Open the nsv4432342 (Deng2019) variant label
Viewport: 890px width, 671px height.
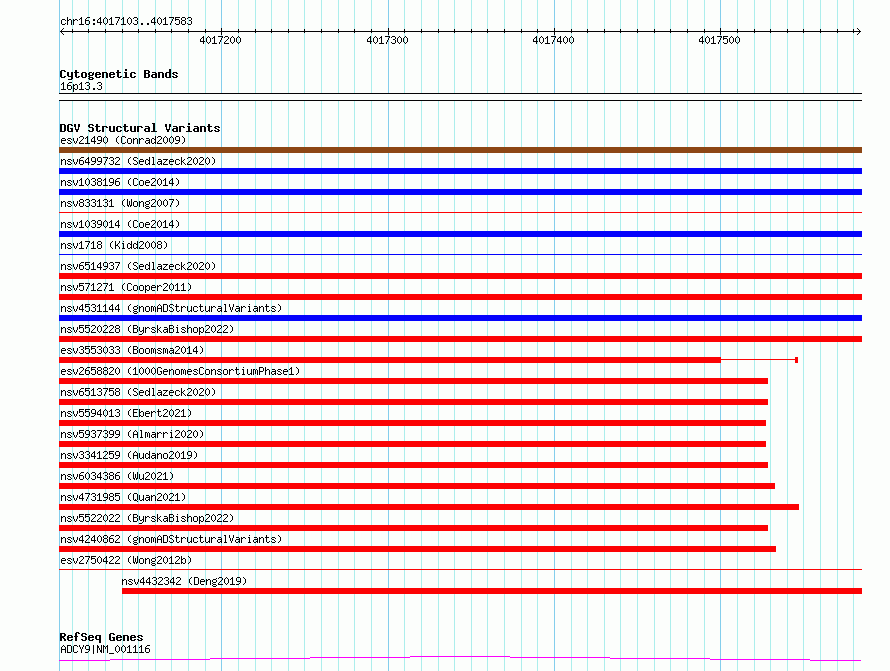coord(184,581)
